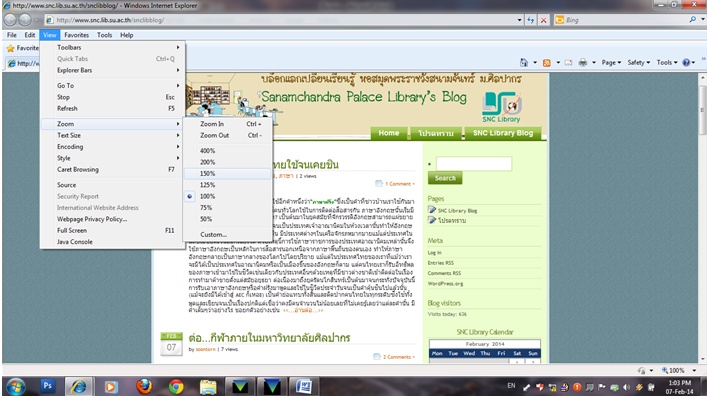This screenshot has width=707, height=396.
Task: Open the Help question mark icon
Action: [686, 63]
